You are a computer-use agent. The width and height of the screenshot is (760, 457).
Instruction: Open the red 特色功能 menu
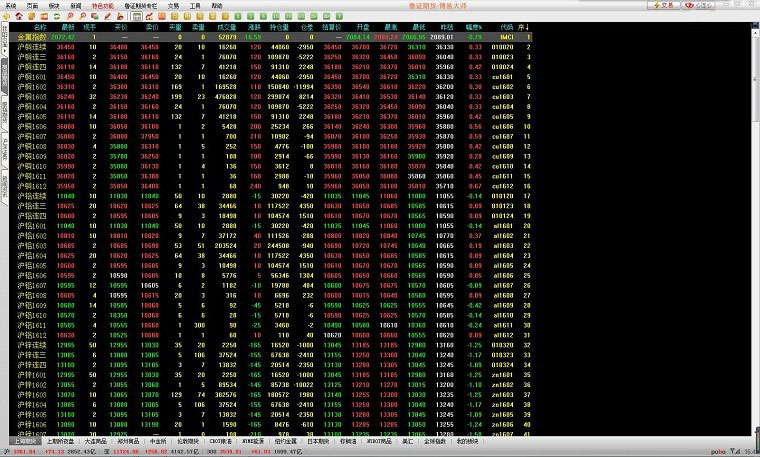(103, 6)
